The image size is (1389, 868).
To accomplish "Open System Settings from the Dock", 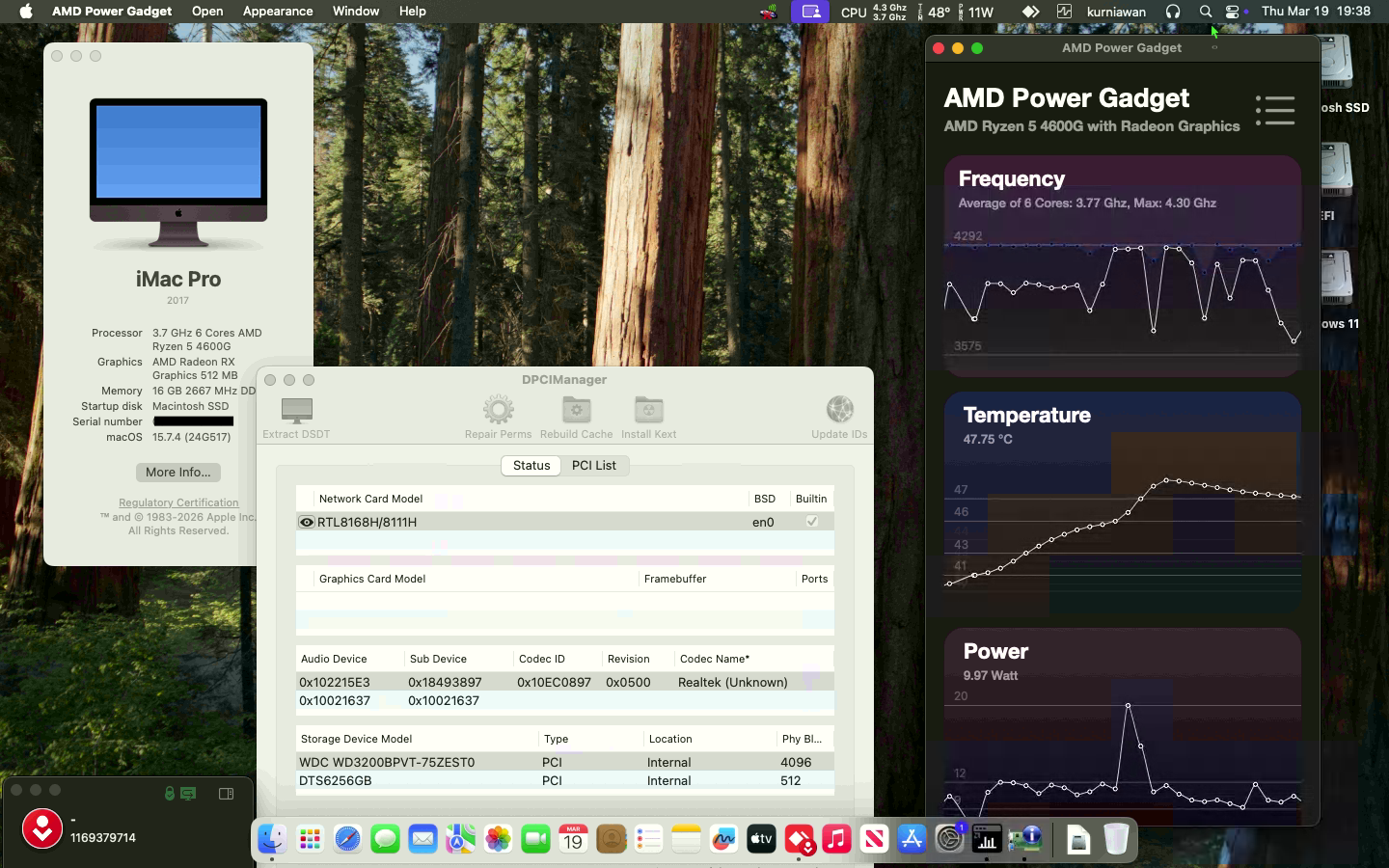I will (x=949, y=839).
